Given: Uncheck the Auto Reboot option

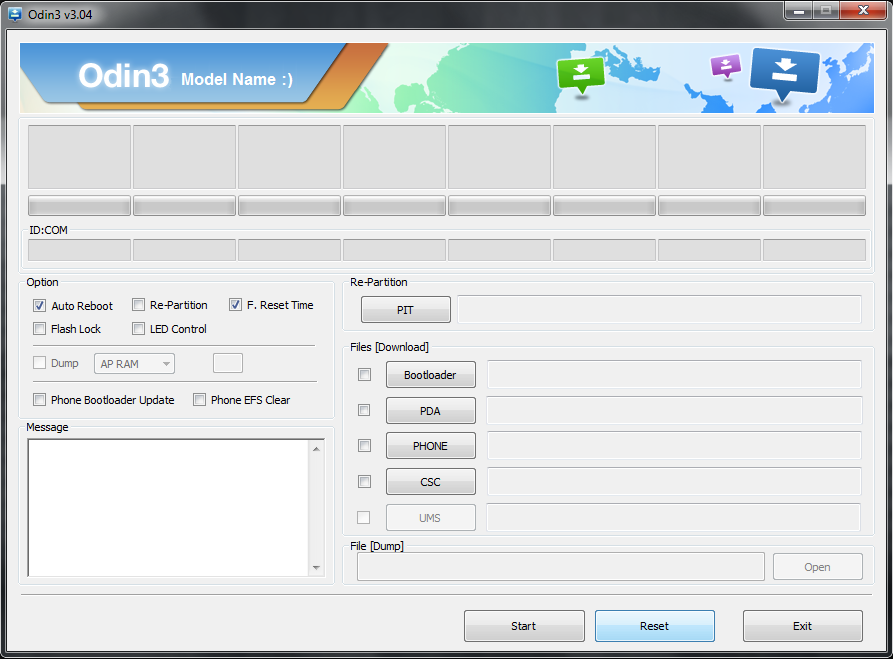Looking at the screenshot, I should click(39, 305).
